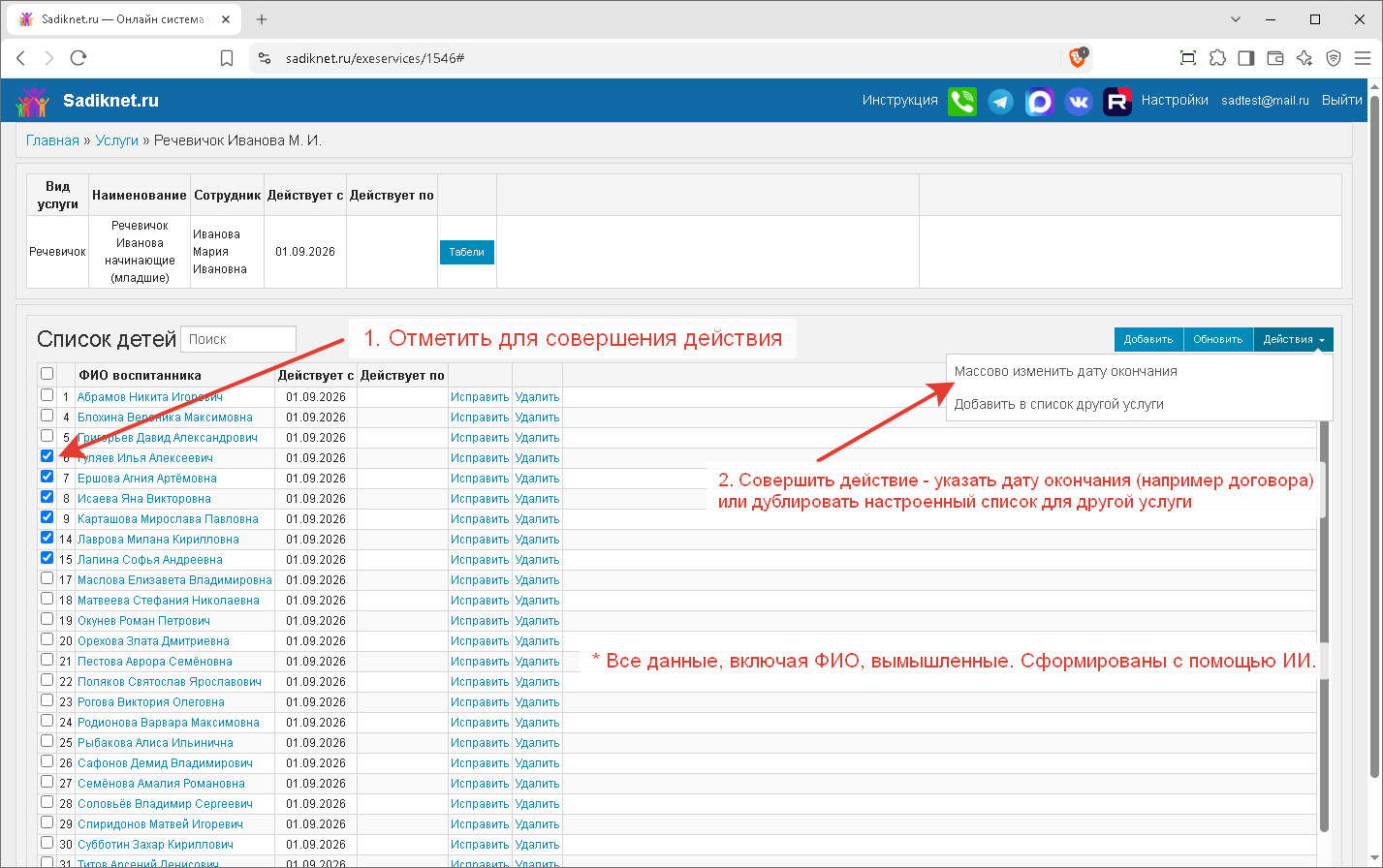Click the Brave Shields lion icon in address bar
This screenshot has width=1383, height=868.
tap(1078, 58)
